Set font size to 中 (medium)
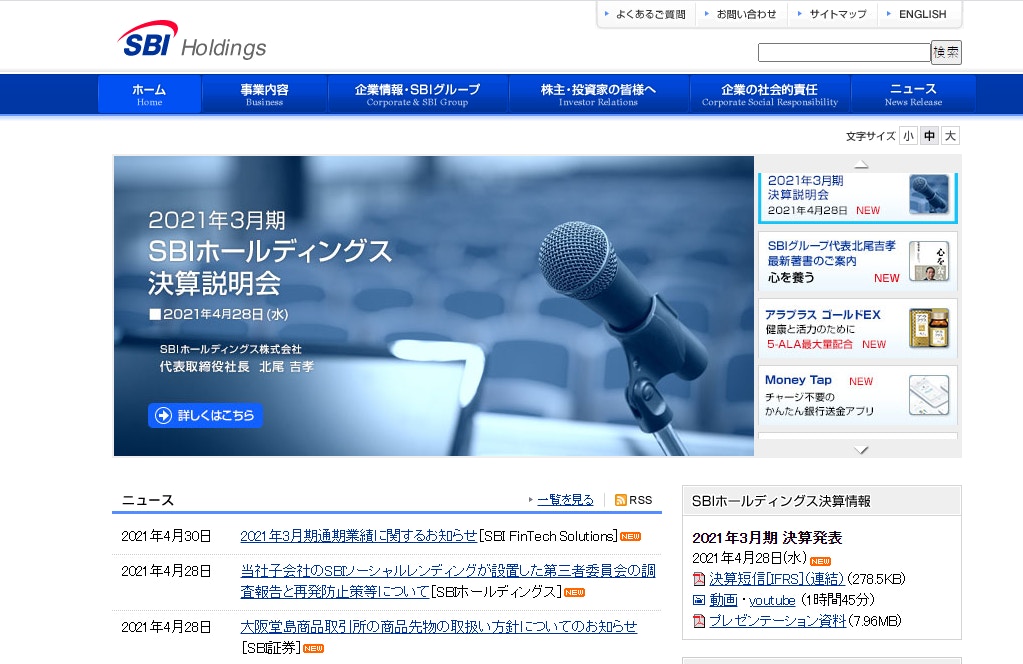The width and height of the screenshot is (1023, 664). pos(929,136)
